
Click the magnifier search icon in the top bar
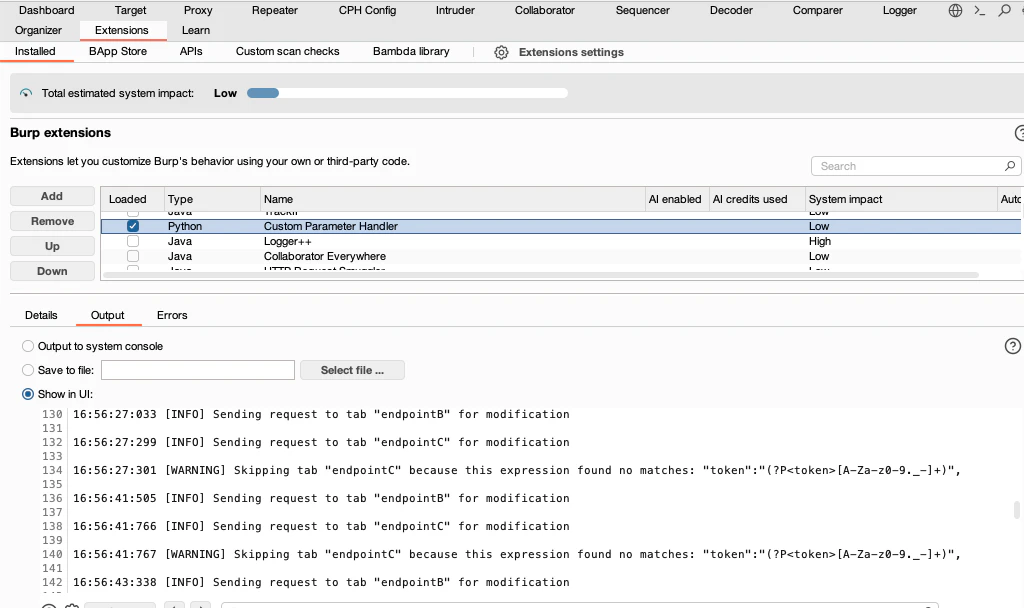point(1004,10)
